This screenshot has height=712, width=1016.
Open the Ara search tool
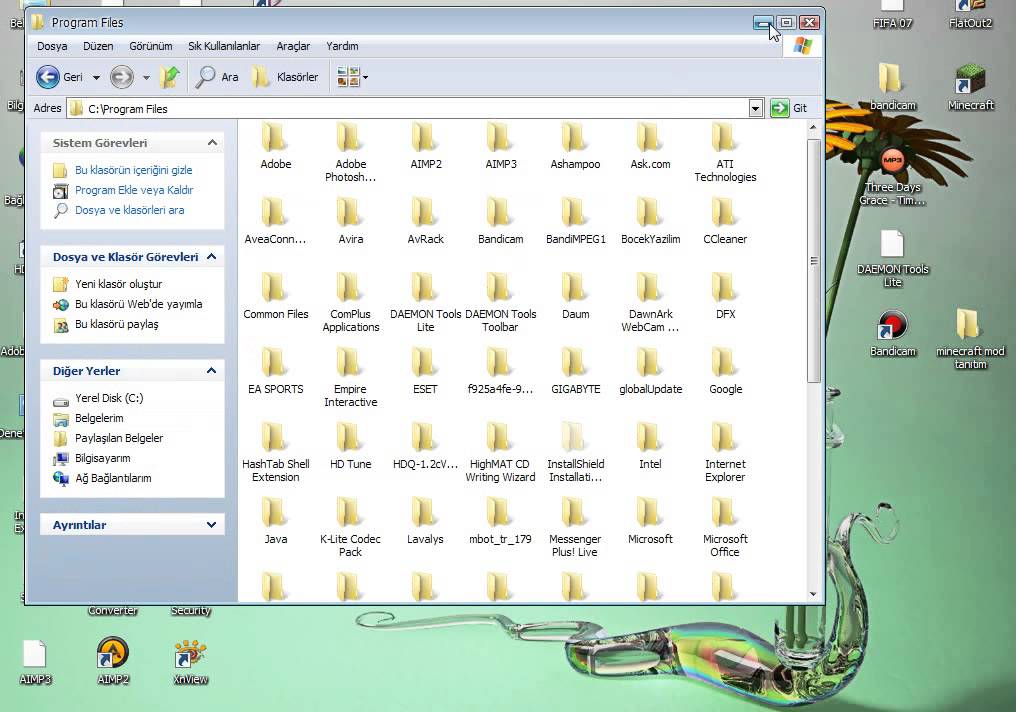pyautogui.click(x=217, y=77)
